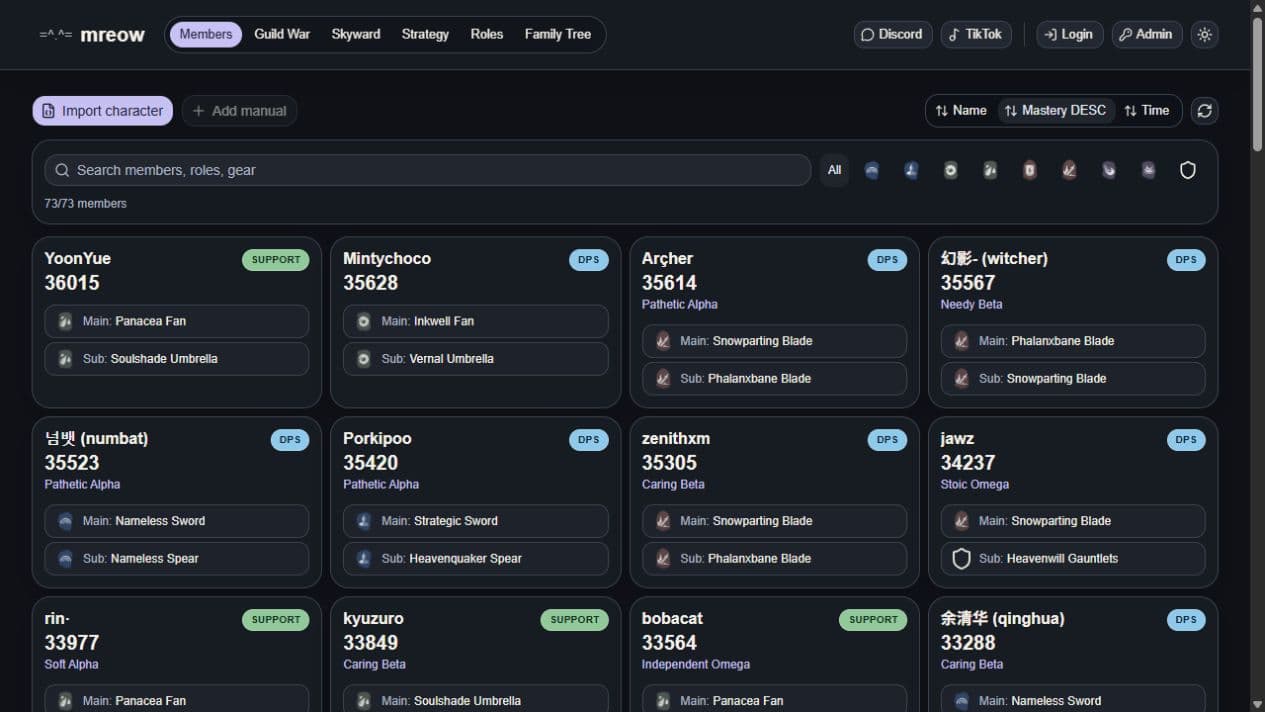Click the DPS badge on Mintychoco's card
The width and height of the screenshot is (1265, 712).
(x=589, y=260)
